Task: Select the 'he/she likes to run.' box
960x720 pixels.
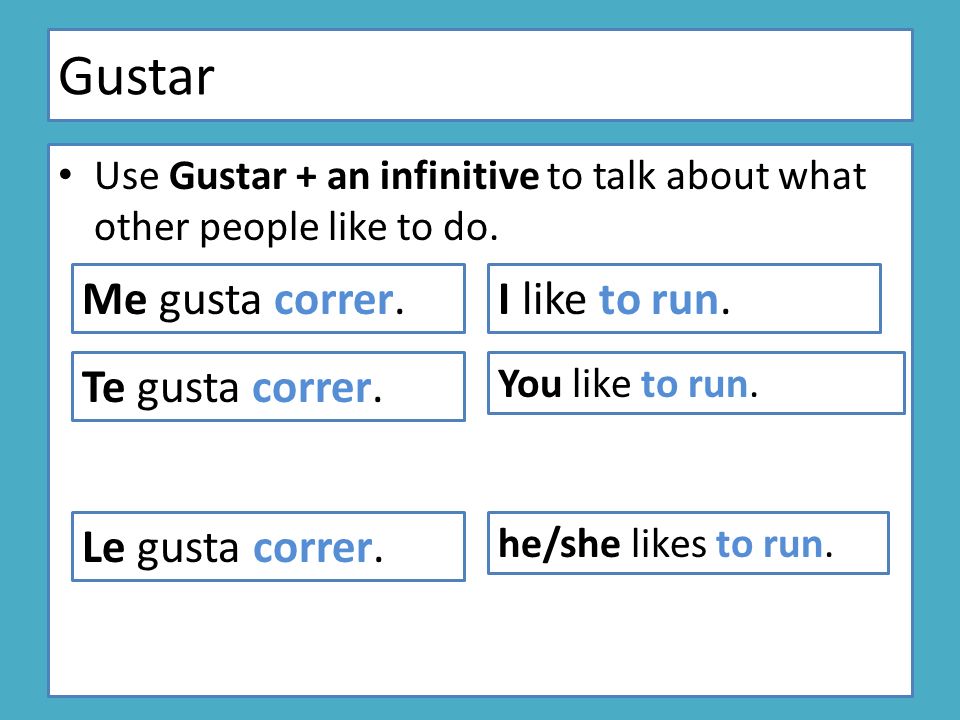Action: (x=688, y=543)
